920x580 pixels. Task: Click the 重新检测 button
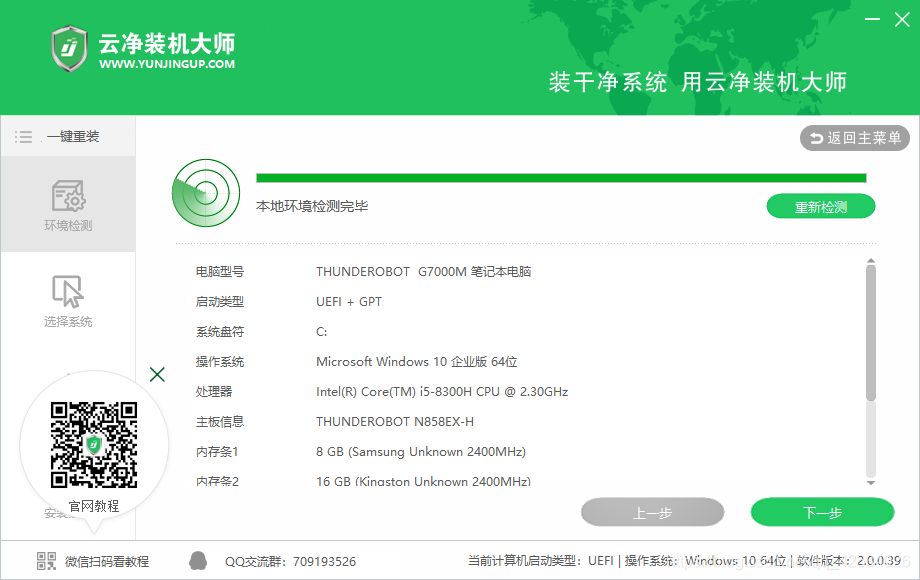[821, 206]
